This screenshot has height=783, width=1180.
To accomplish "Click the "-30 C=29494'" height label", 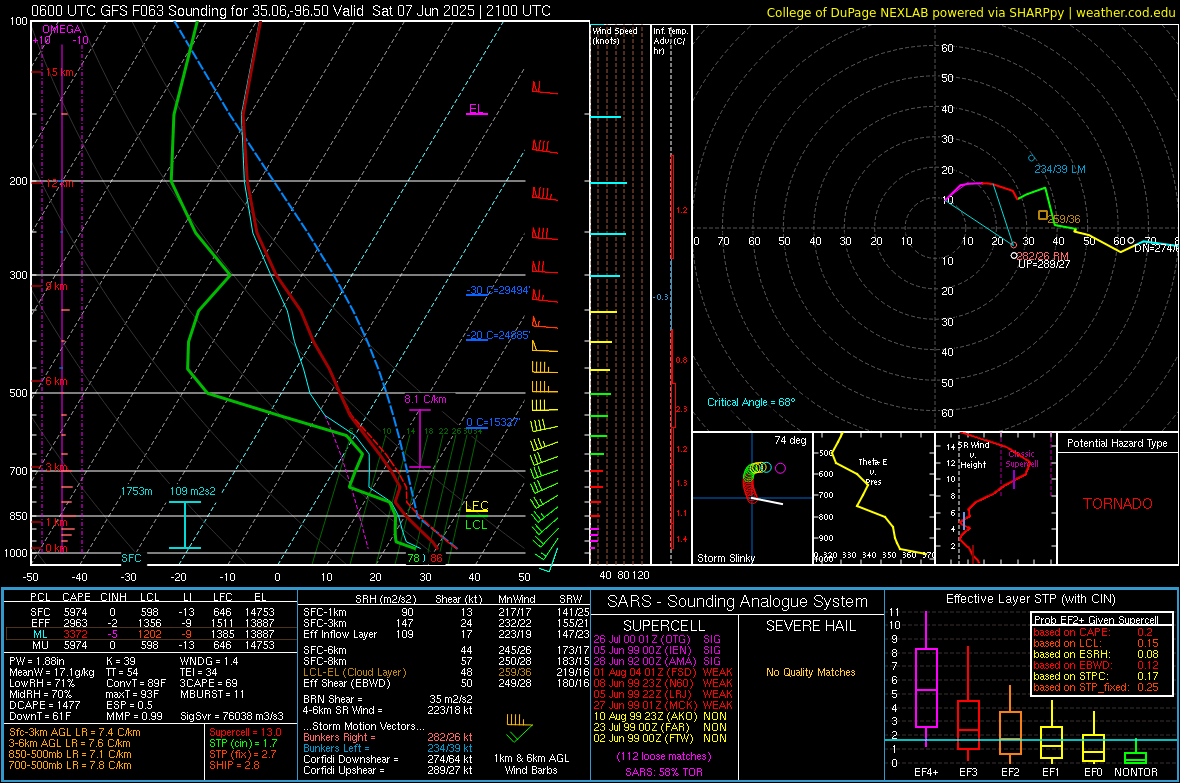I will [497, 290].
